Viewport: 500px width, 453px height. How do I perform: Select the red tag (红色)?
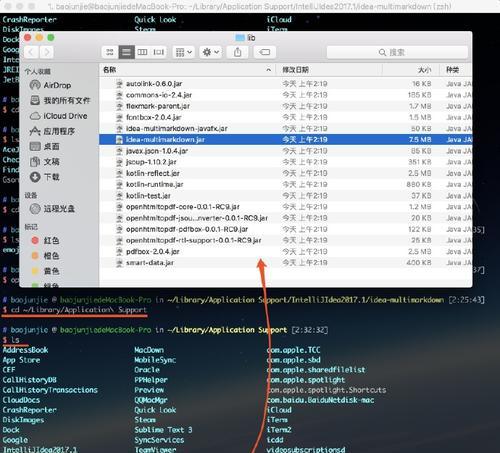coord(45,240)
